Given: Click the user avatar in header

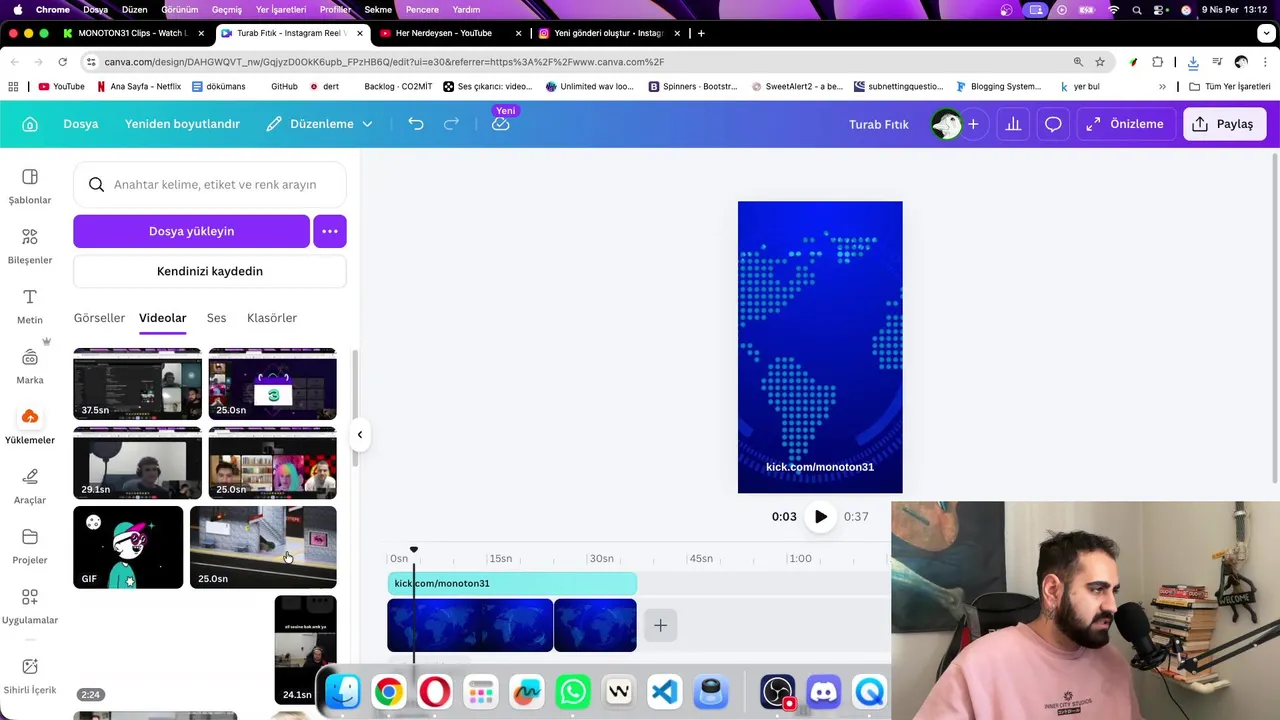Looking at the screenshot, I should 946,124.
